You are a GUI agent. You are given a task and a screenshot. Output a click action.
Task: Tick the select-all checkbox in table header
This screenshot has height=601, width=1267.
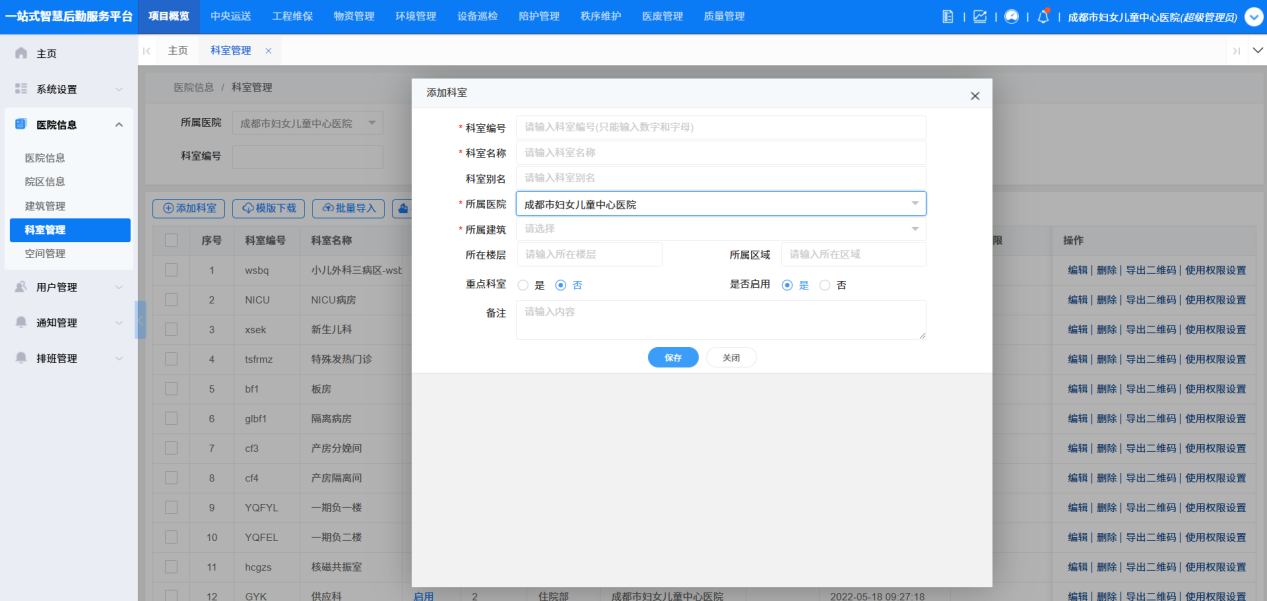tap(171, 240)
